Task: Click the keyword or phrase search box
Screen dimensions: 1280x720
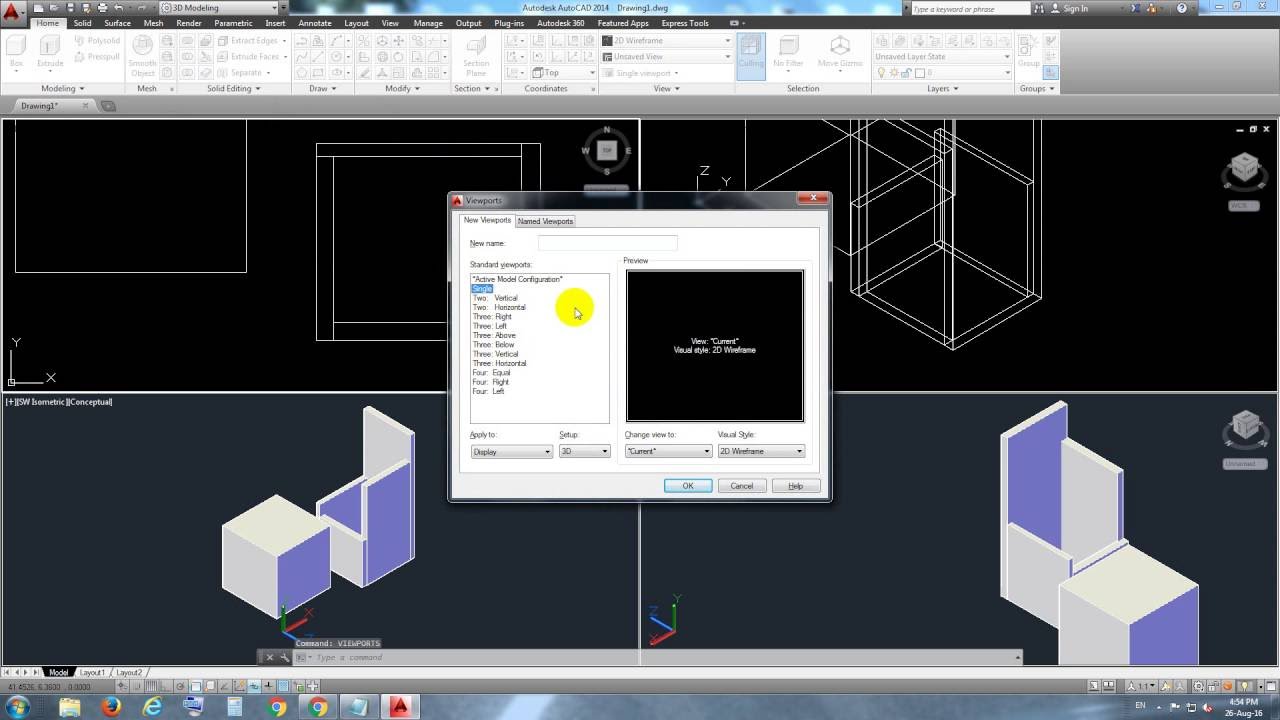Action: [970, 9]
